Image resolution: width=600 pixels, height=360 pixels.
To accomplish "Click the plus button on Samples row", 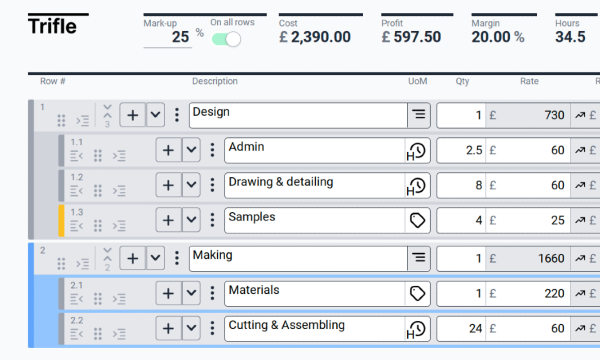I will tap(168, 220).
